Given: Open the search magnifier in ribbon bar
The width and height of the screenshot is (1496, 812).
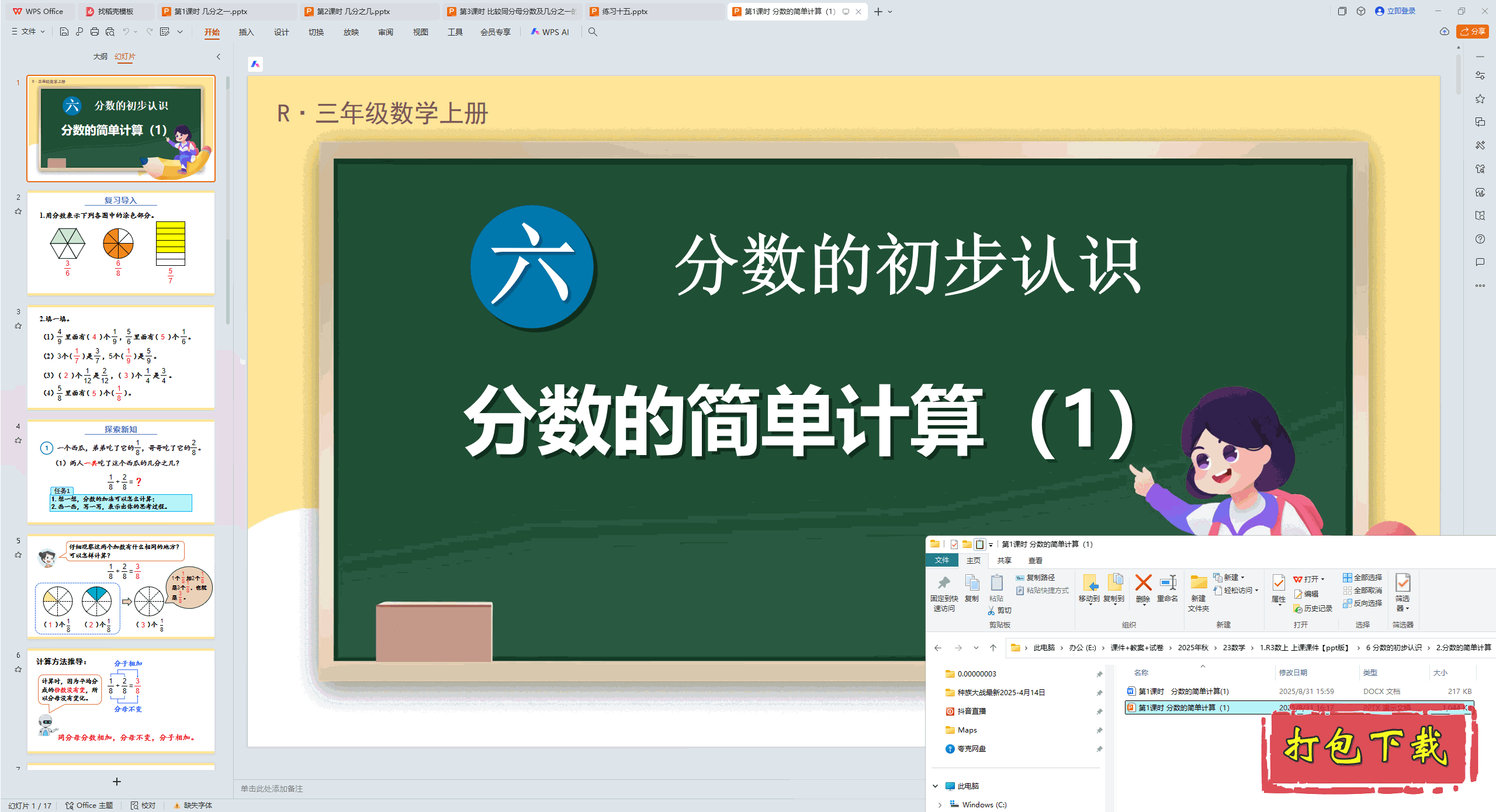Looking at the screenshot, I should click(x=593, y=32).
